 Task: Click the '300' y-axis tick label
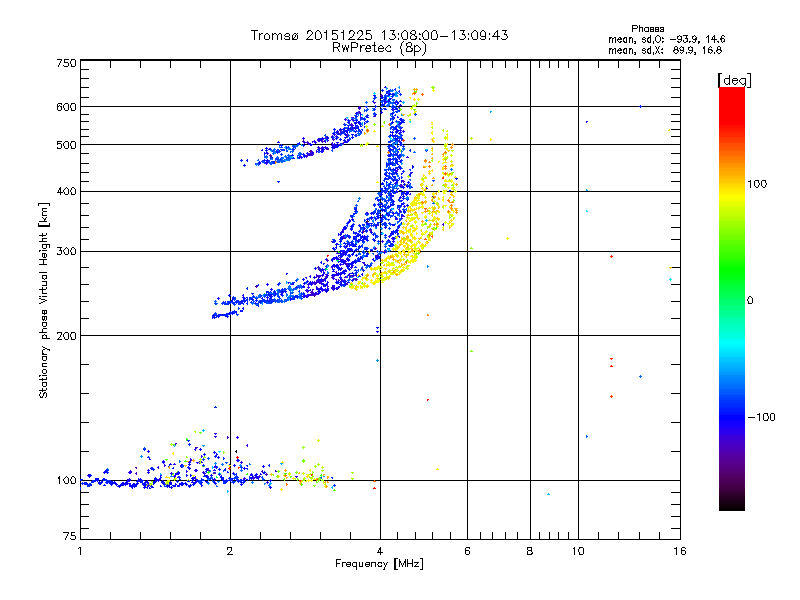[x=67, y=252]
